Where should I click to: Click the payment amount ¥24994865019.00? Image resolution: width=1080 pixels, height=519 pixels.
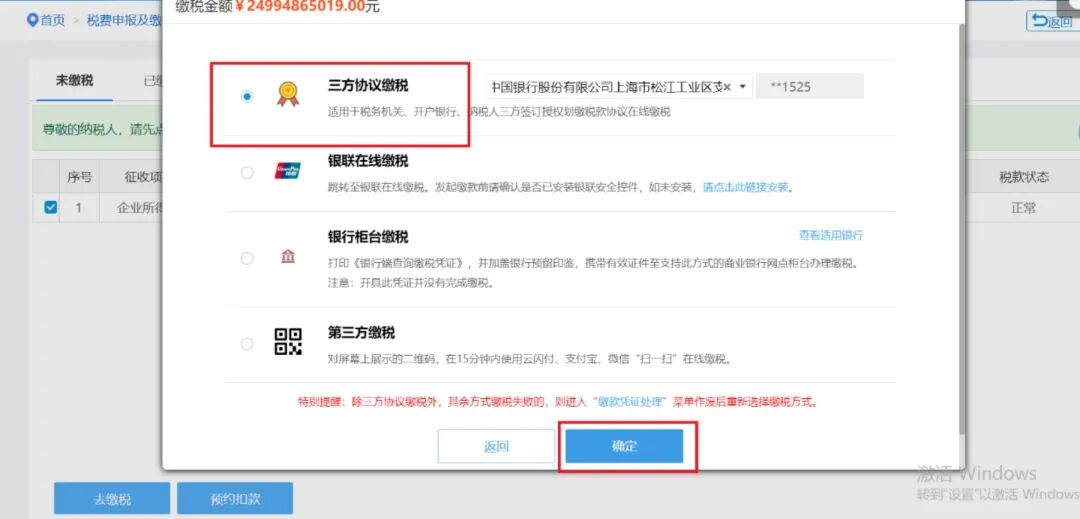[300, 7]
